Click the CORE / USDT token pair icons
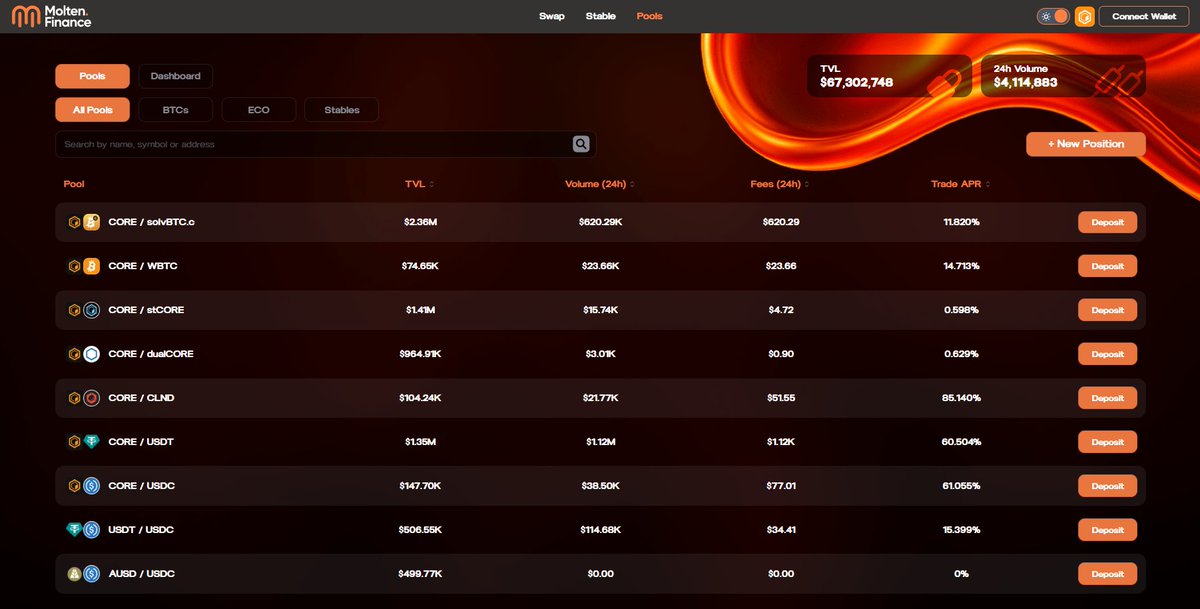1200x609 pixels. click(83, 442)
